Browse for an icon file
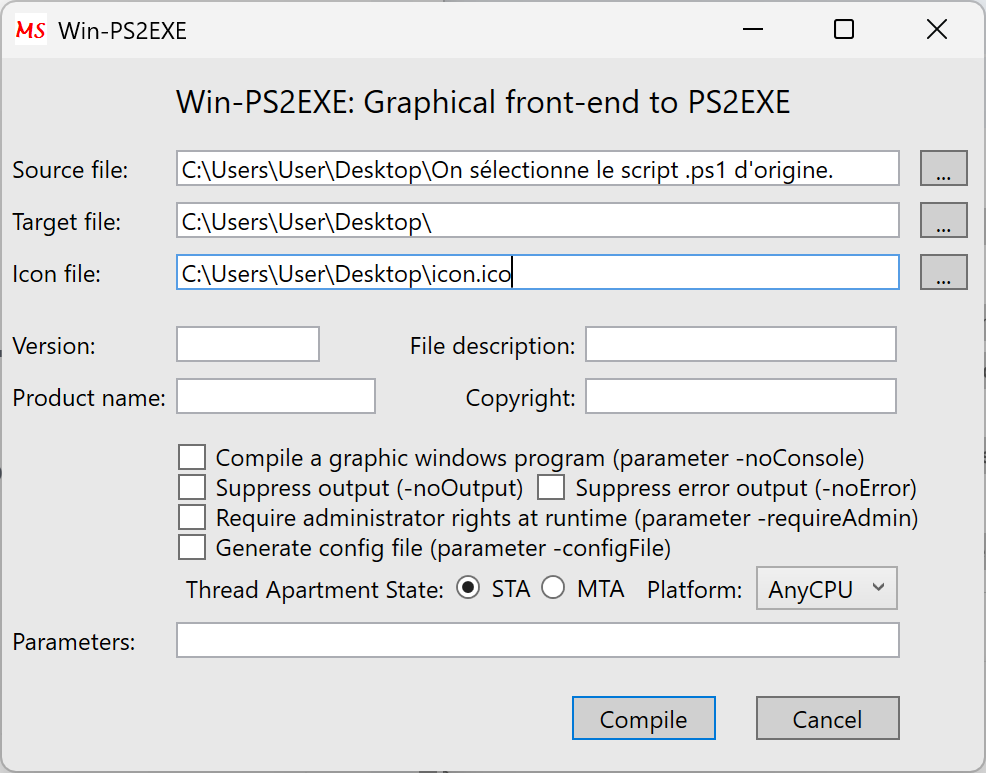The image size is (986, 773). pyautogui.click(x=943, y=272)
